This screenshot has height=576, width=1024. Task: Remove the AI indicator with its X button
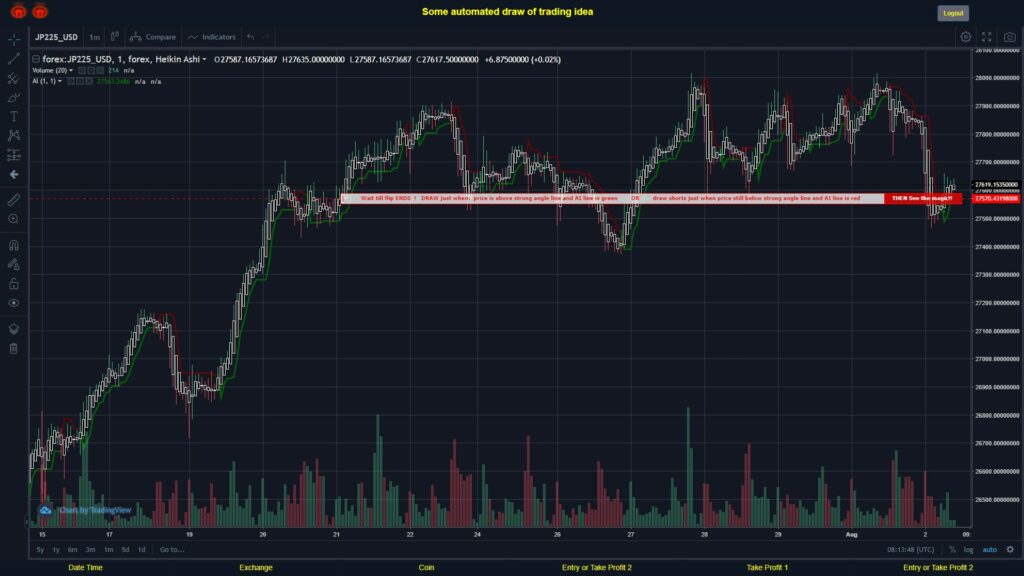pos(89,82)
